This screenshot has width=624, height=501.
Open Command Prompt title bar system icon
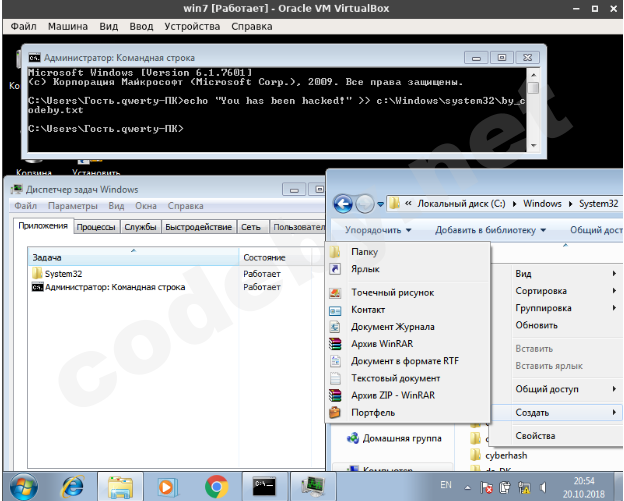coord(35,58)
